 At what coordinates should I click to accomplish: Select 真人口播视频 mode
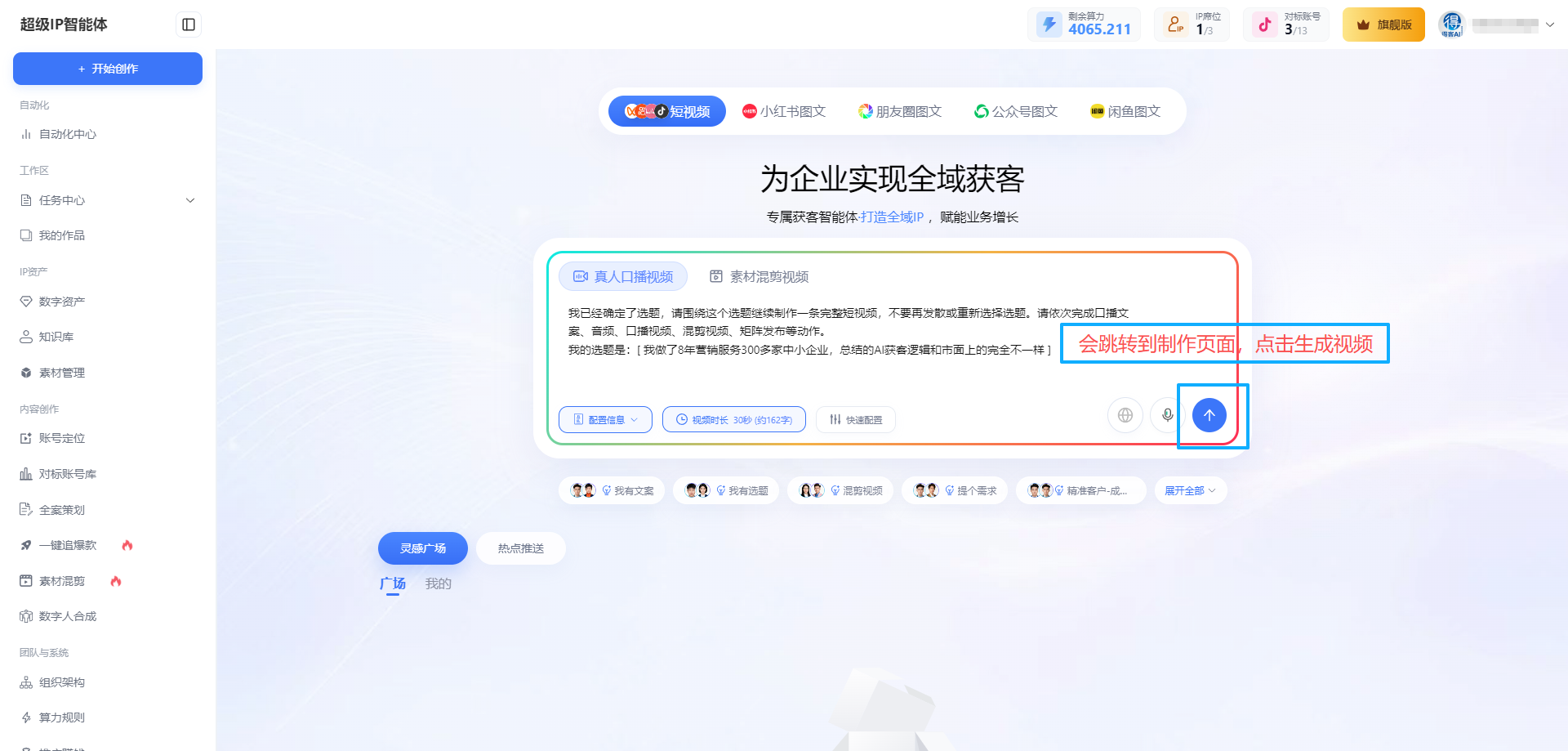coord(623,276)
